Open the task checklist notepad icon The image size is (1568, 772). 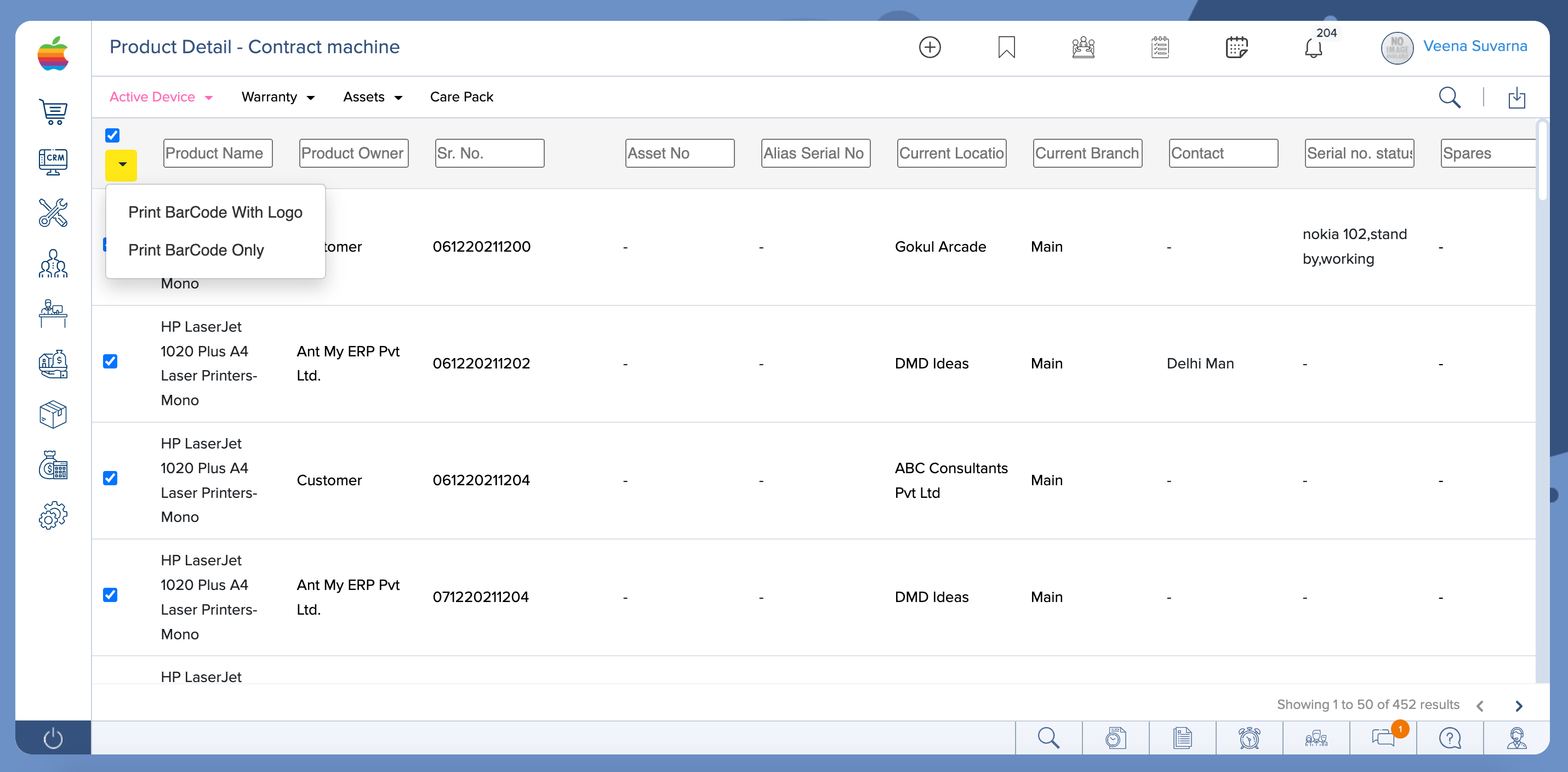pyautogui.click(x=1160, y=47)
